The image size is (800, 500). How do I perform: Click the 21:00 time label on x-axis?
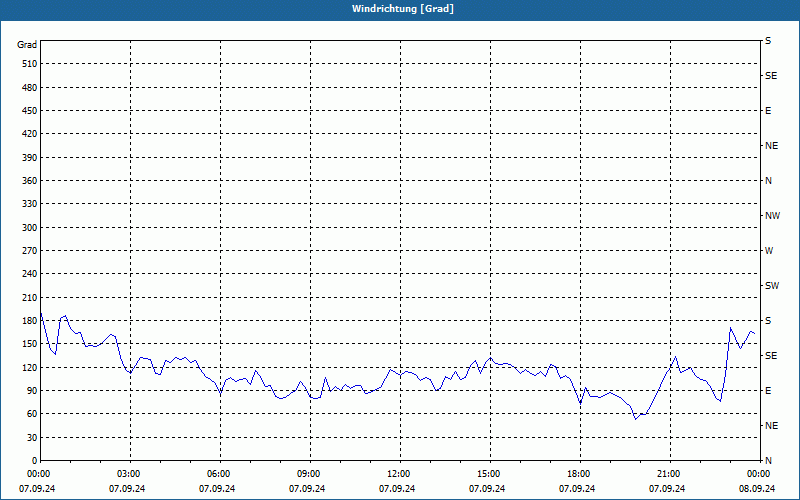point(669,474)
